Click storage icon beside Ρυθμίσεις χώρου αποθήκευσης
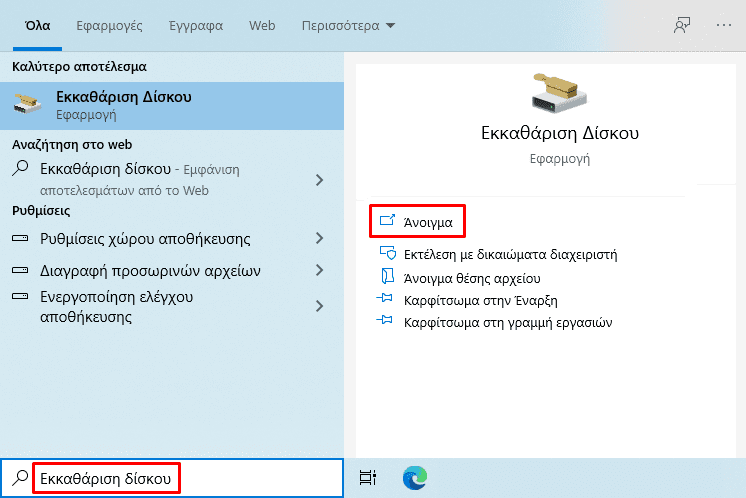Viewport: 746px width, 498px height. (20, 238)
